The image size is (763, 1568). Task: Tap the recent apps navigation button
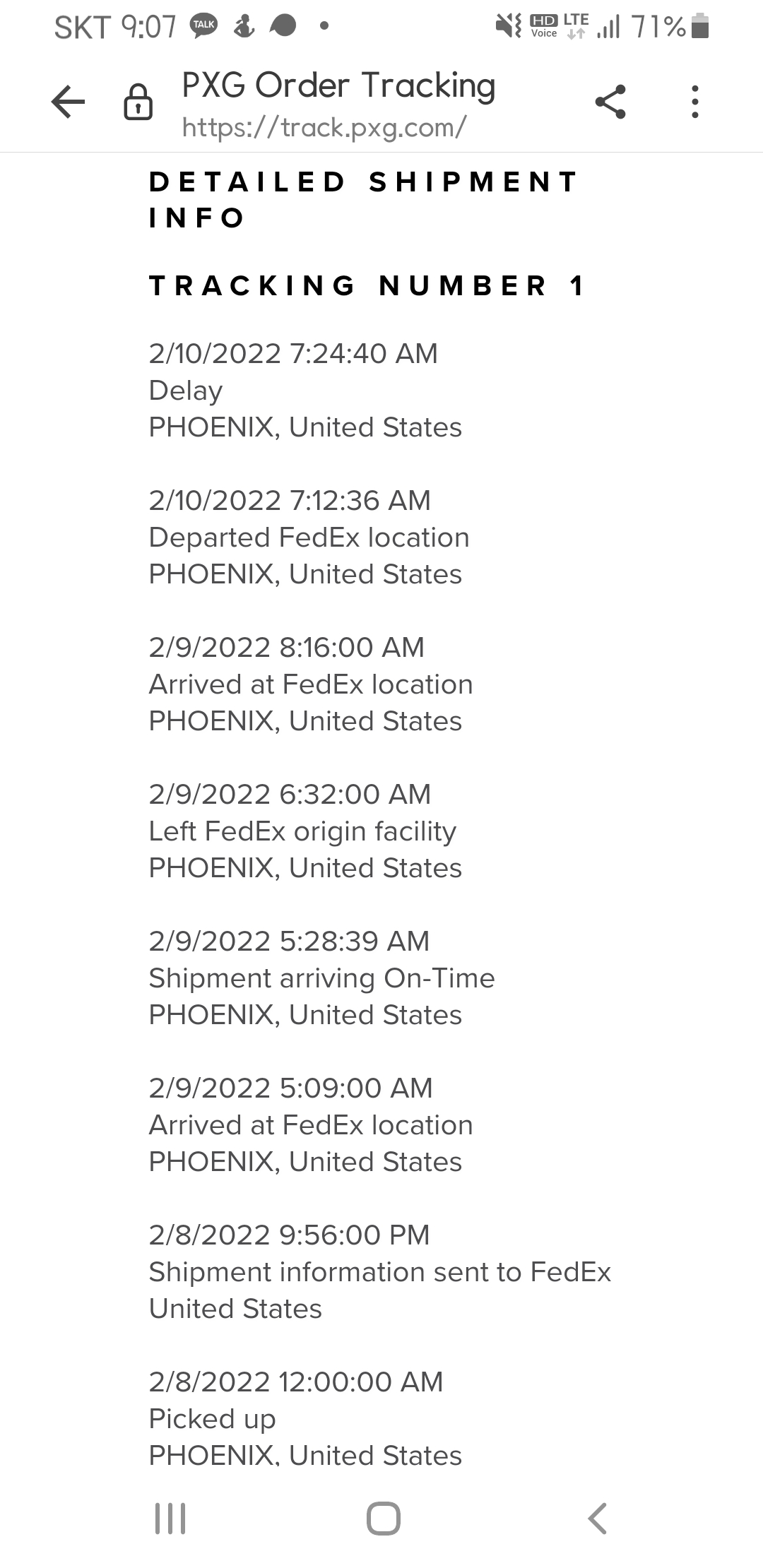pos(170,1517)
